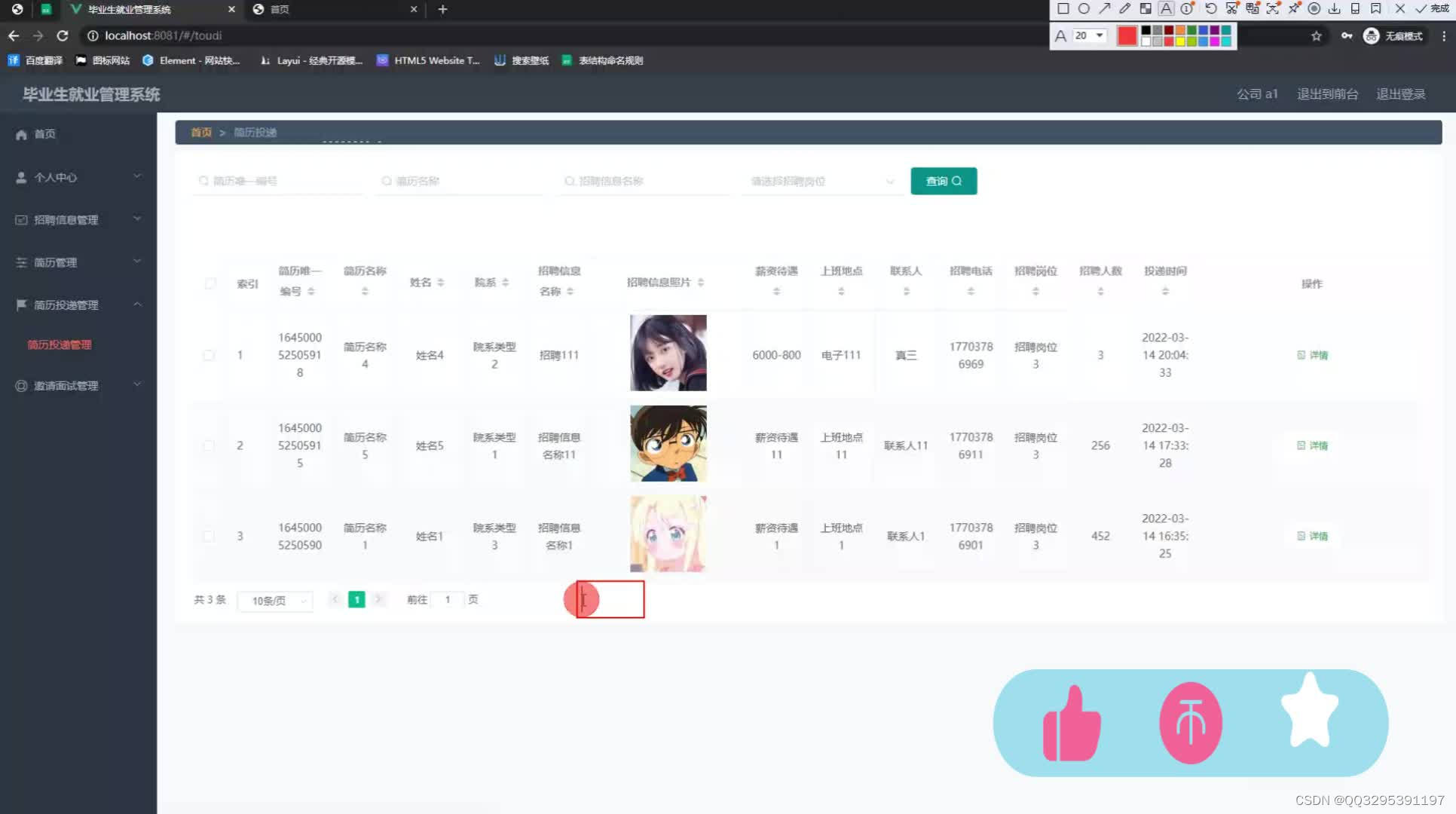Viewport: 1456px width, 814px height.
Task: Reload the page
Action: pyautogui.click(x=63, y=35)
